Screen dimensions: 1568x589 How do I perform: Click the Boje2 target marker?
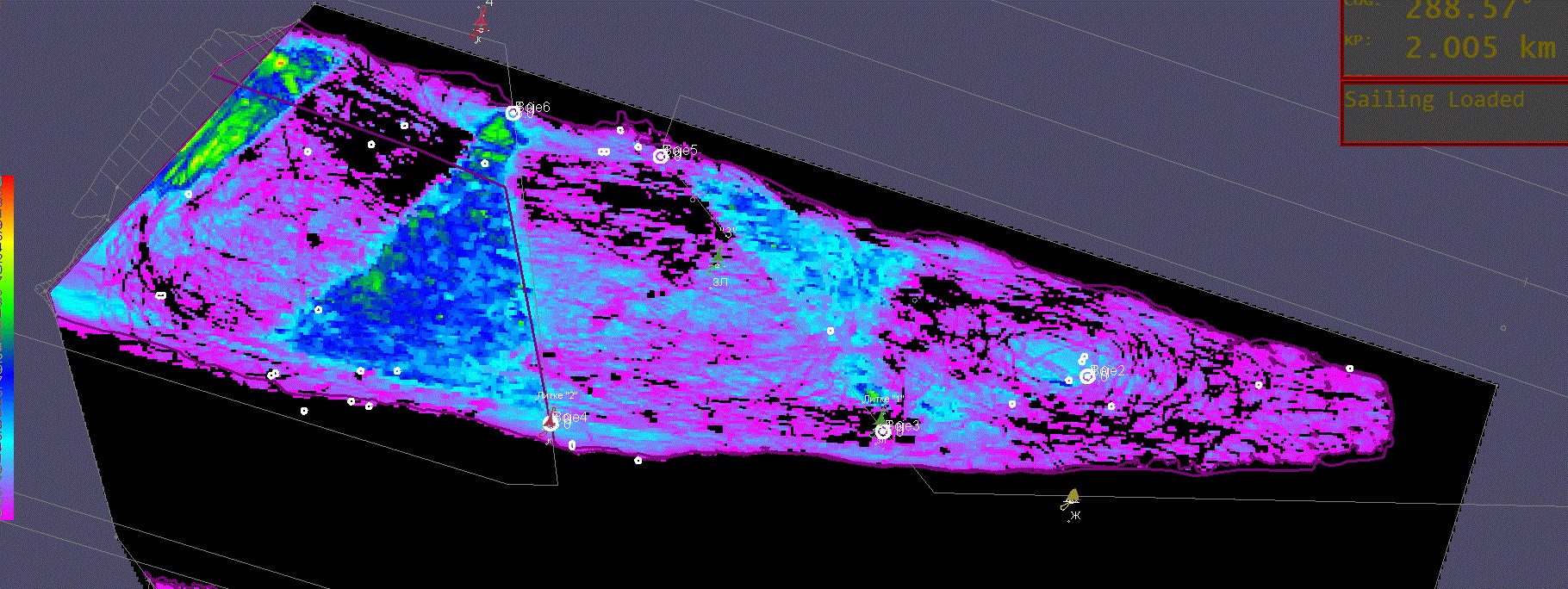pos(1087,376)
